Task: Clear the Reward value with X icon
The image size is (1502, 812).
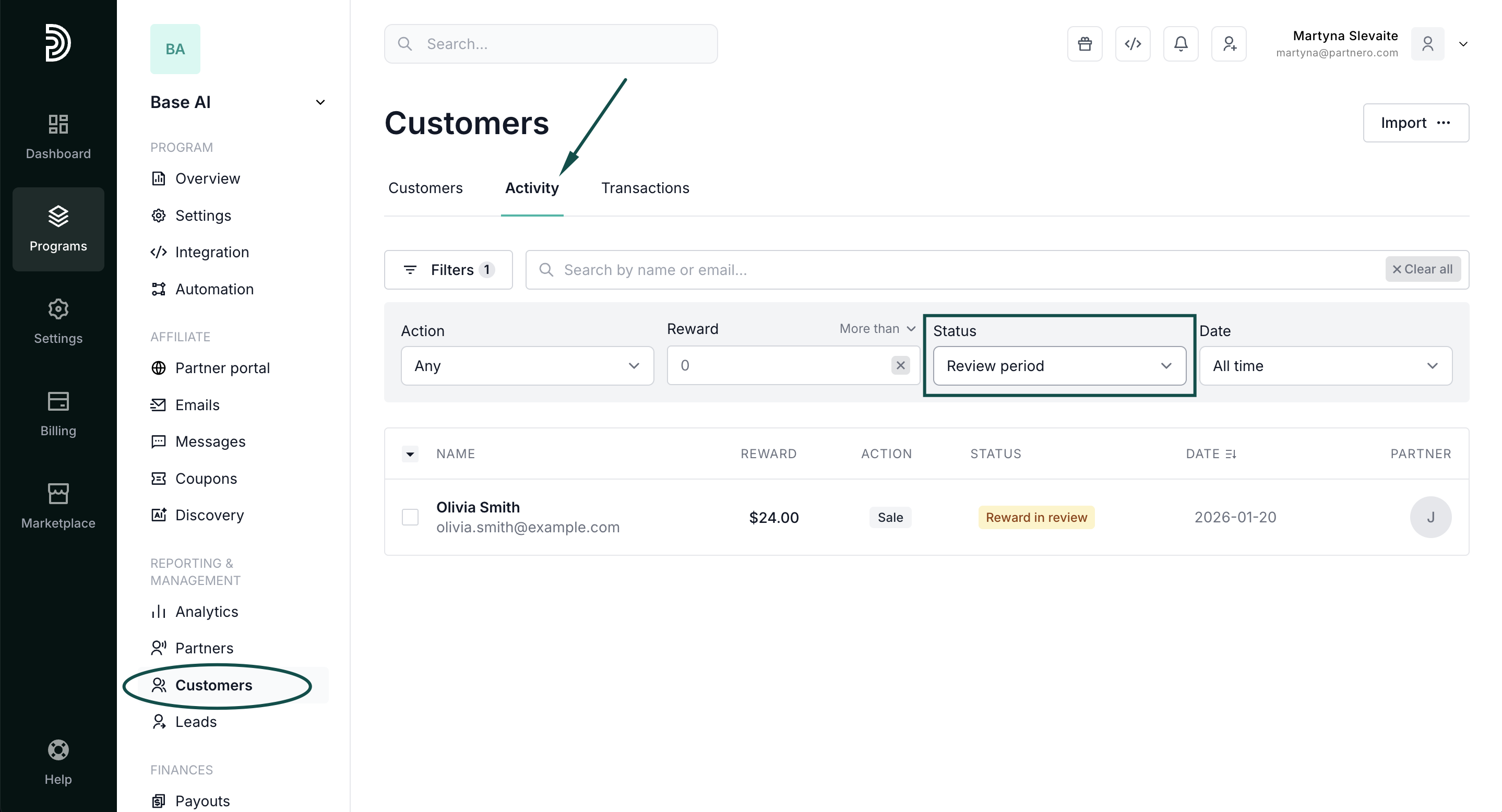Action: 900,365
